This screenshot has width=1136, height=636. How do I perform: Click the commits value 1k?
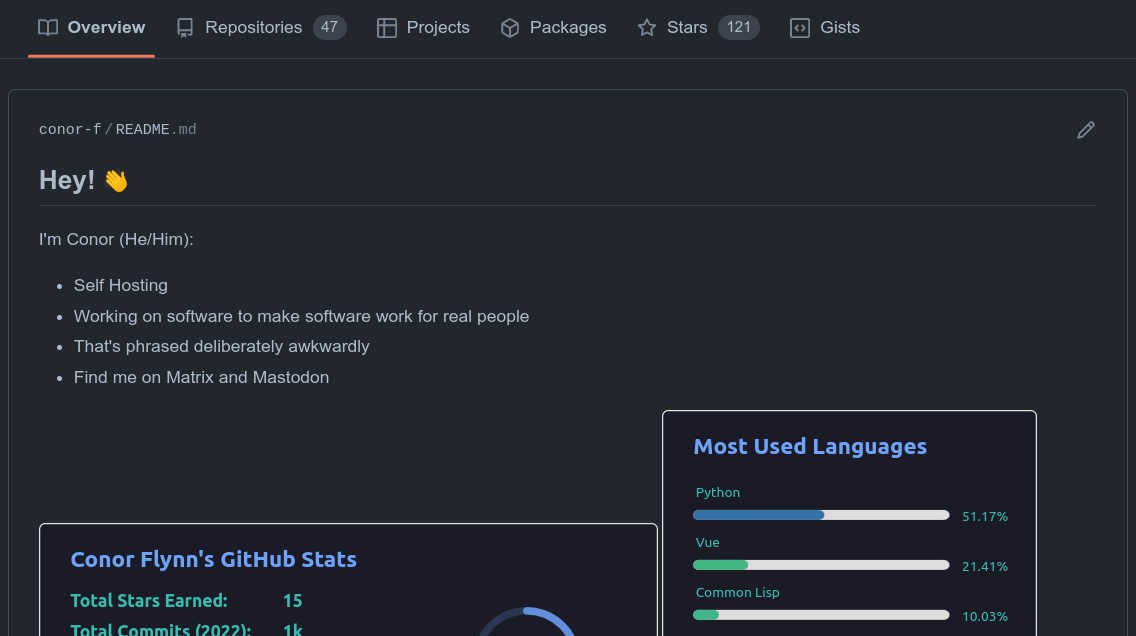point(293,629)
